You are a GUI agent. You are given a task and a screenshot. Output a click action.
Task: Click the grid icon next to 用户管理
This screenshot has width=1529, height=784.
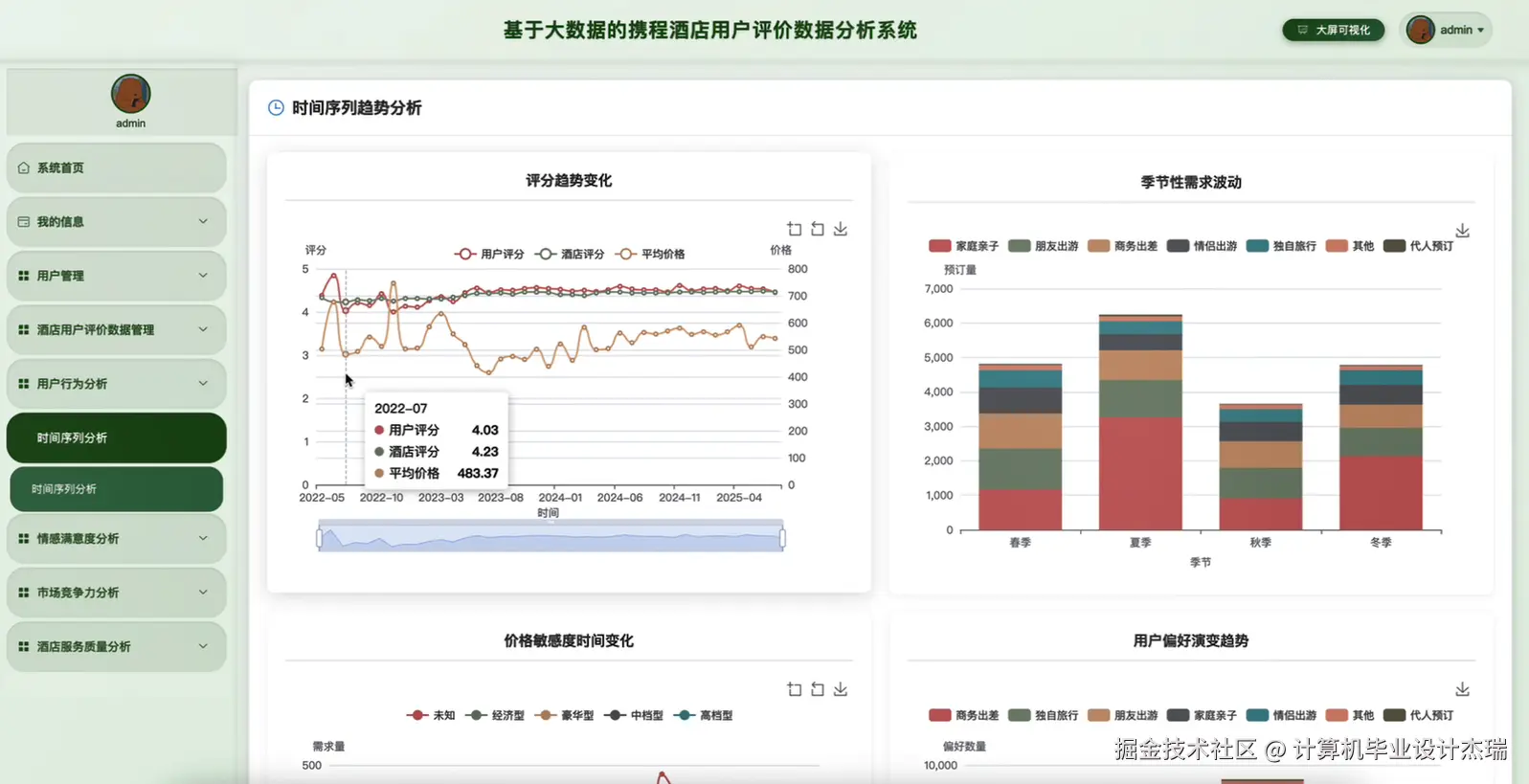tap(24, 276)
